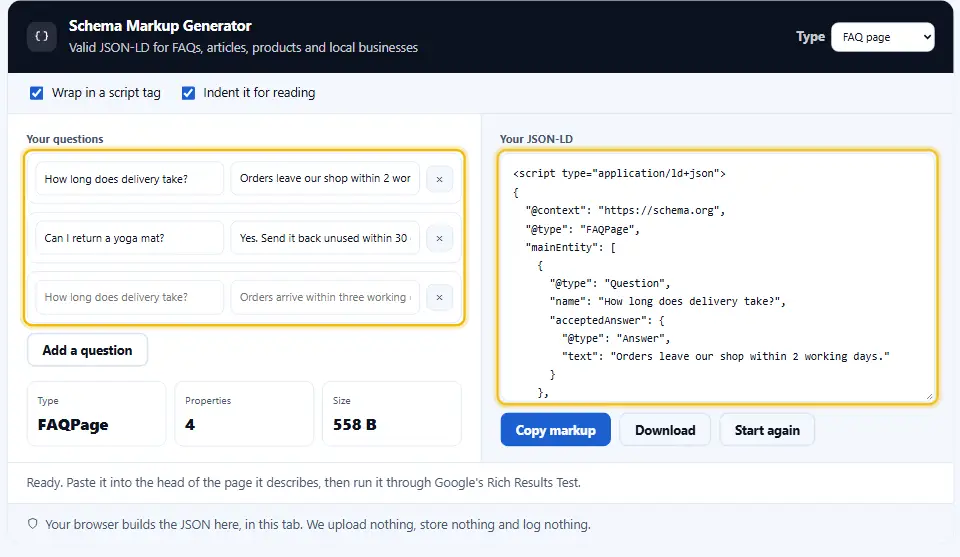Toggle Indent it for reading checkbox

click(x=188, y=93)
